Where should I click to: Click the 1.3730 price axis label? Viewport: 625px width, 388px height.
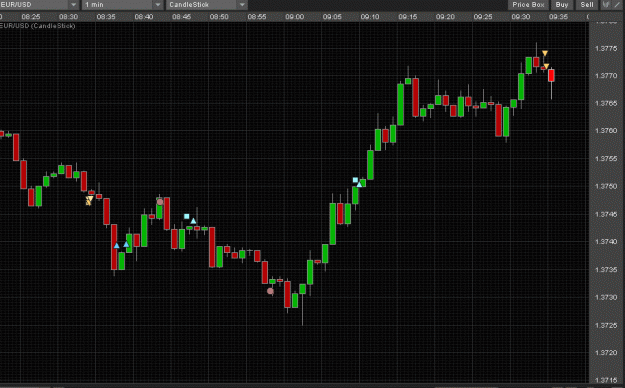coord(606,297)
